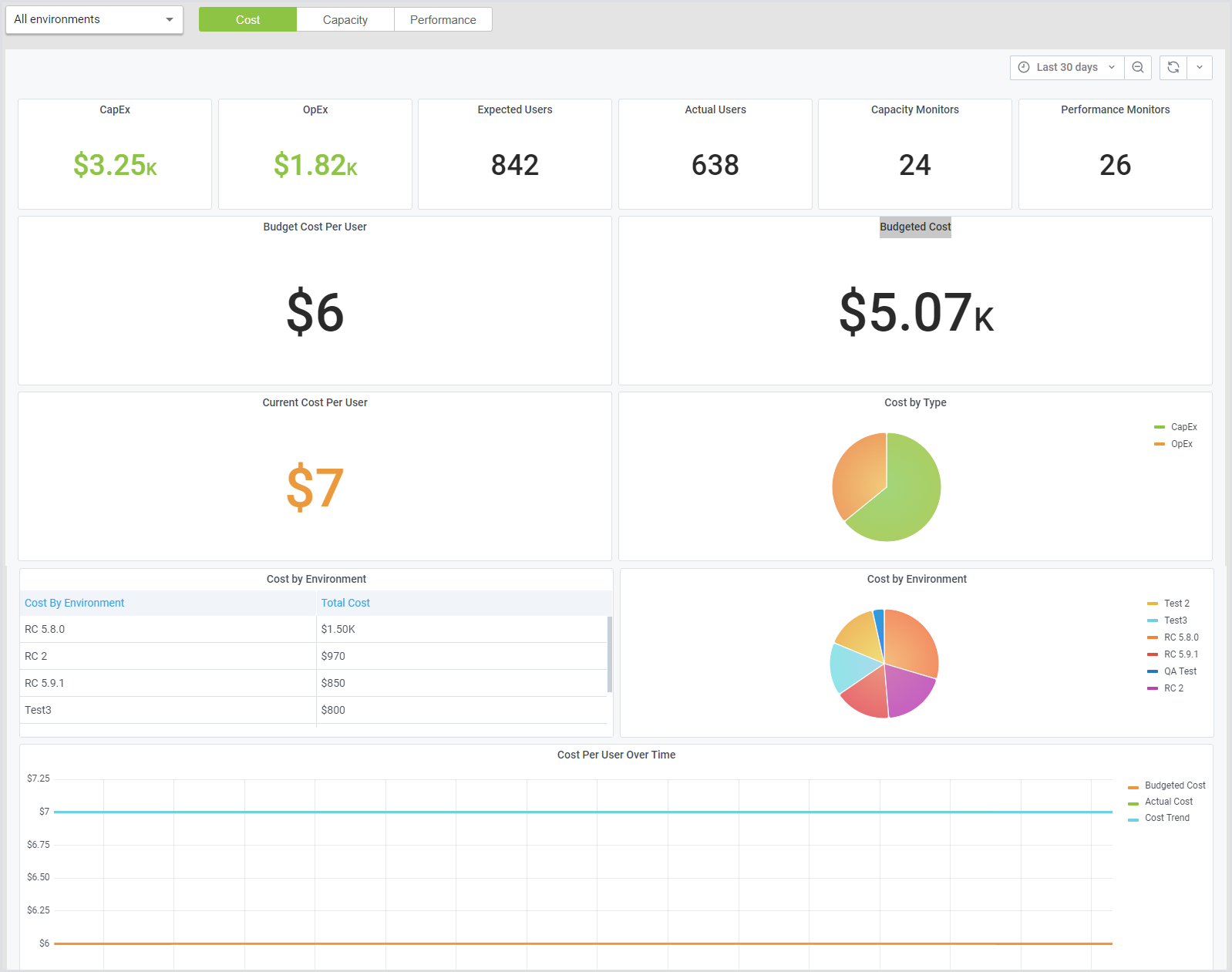This screenshot has height=972, width=1232.
Task: Switch to the Performance tab
Action: 443,20
